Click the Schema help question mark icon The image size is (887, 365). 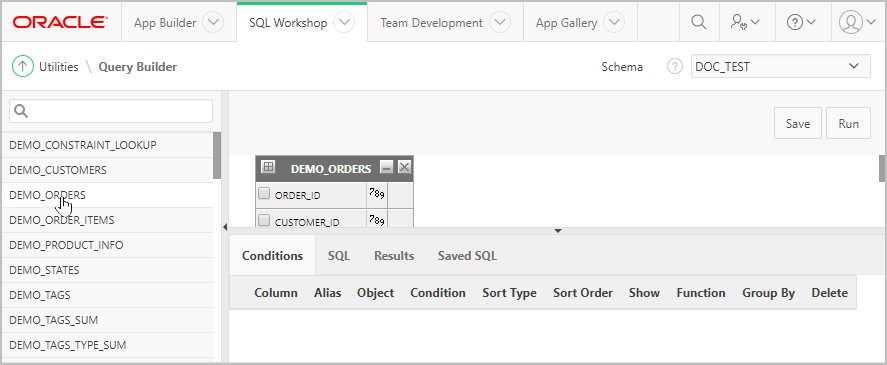tap(674, 67)
